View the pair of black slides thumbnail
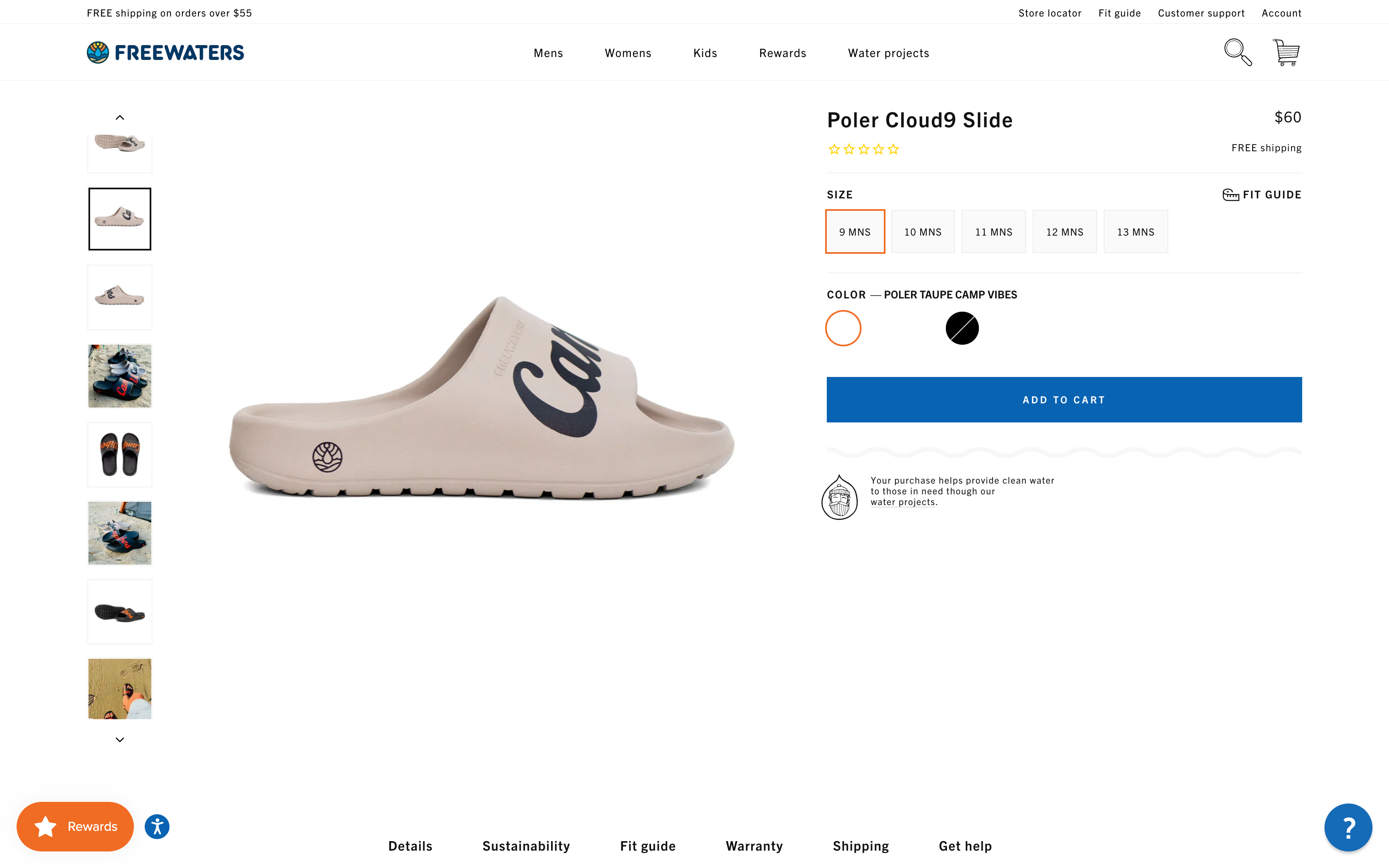The height and width of the screenshot is (868, 1389). (x=119, y=455)
